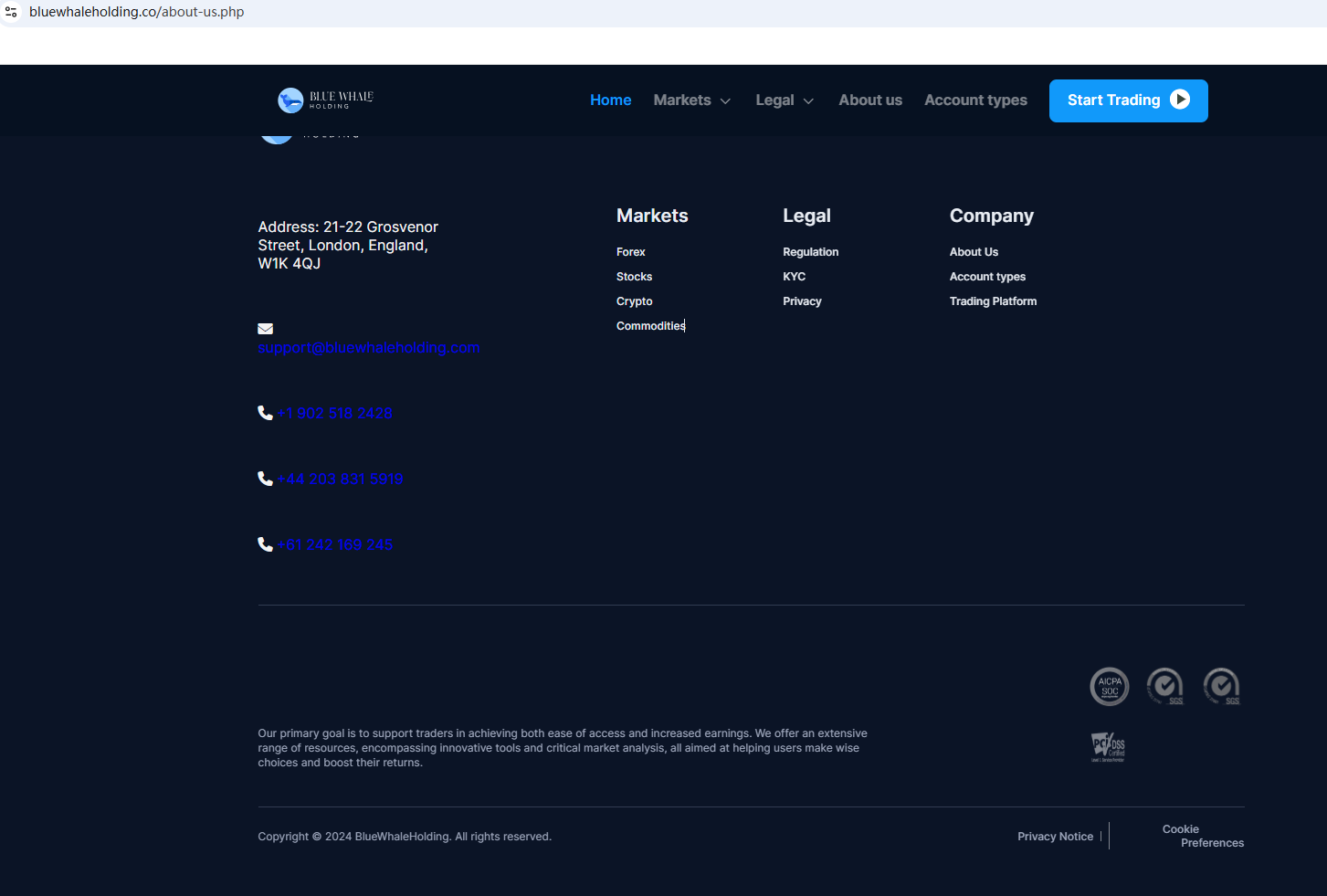Click the middle SGS certification badge
This screenshot has height=896, width=1327.
click(1165, 687)
